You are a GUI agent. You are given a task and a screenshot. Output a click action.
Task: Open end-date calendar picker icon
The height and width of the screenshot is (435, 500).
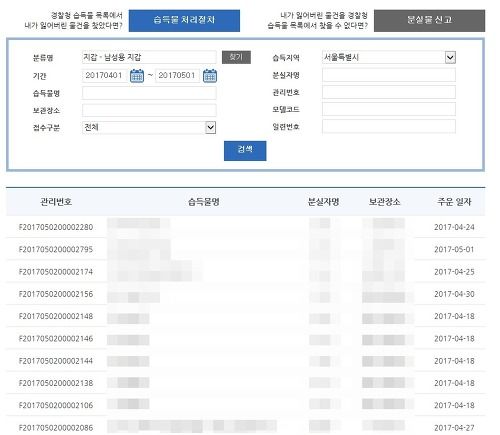tap(210, 76)
